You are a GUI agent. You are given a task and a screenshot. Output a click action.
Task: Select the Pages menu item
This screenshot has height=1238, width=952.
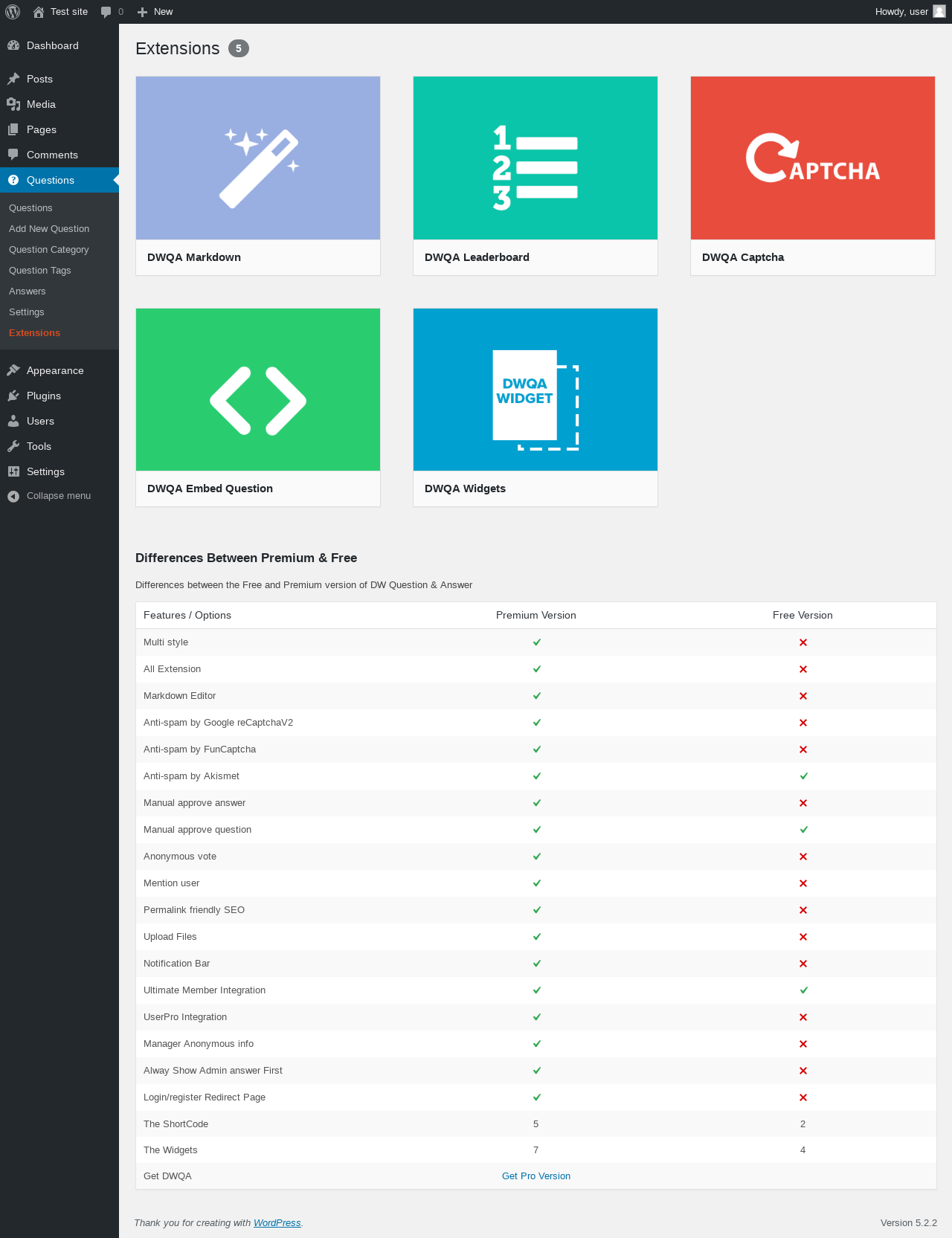pos(59,129)
